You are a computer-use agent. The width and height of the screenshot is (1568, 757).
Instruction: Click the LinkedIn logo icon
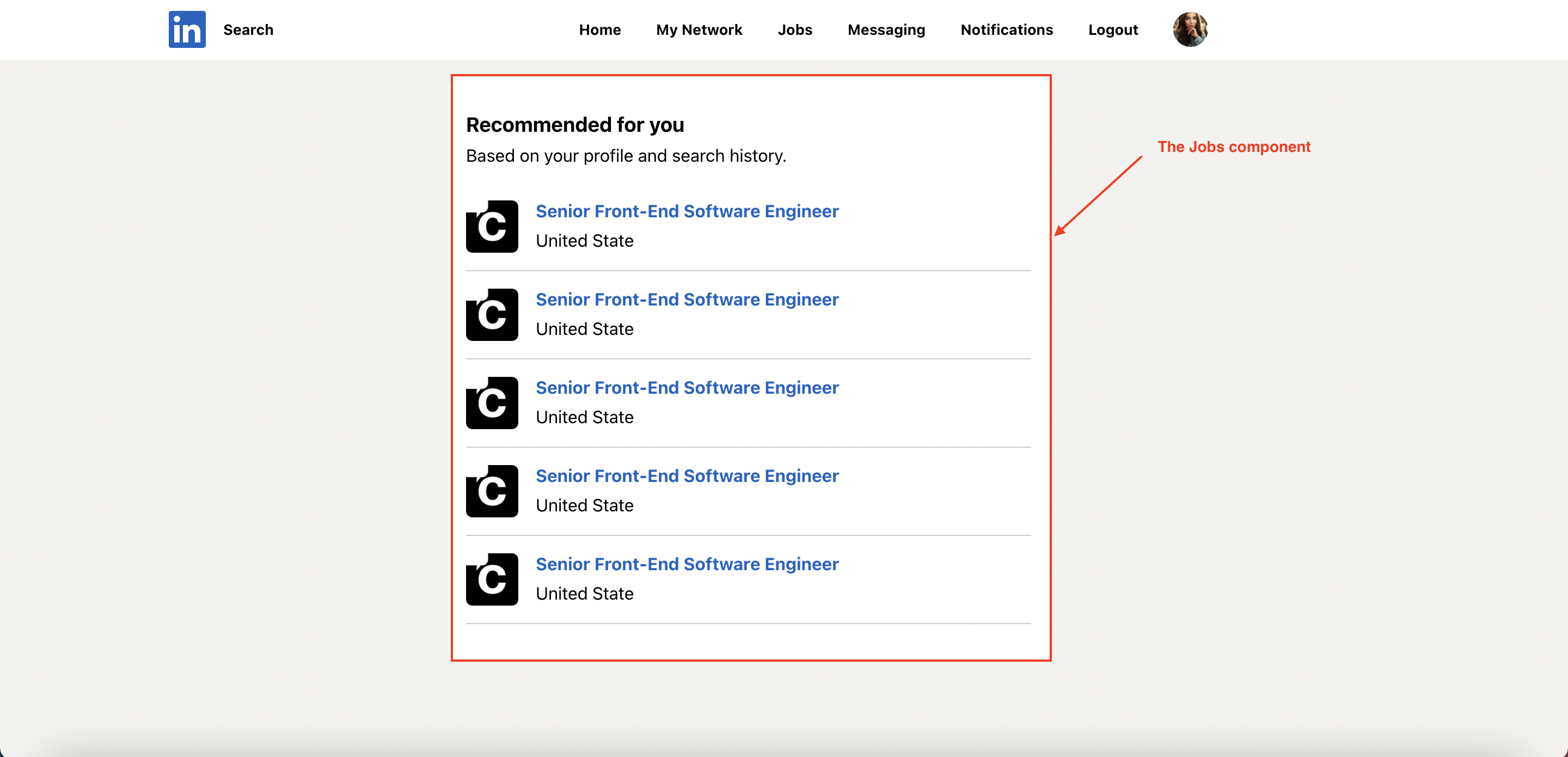click(187, 29)
